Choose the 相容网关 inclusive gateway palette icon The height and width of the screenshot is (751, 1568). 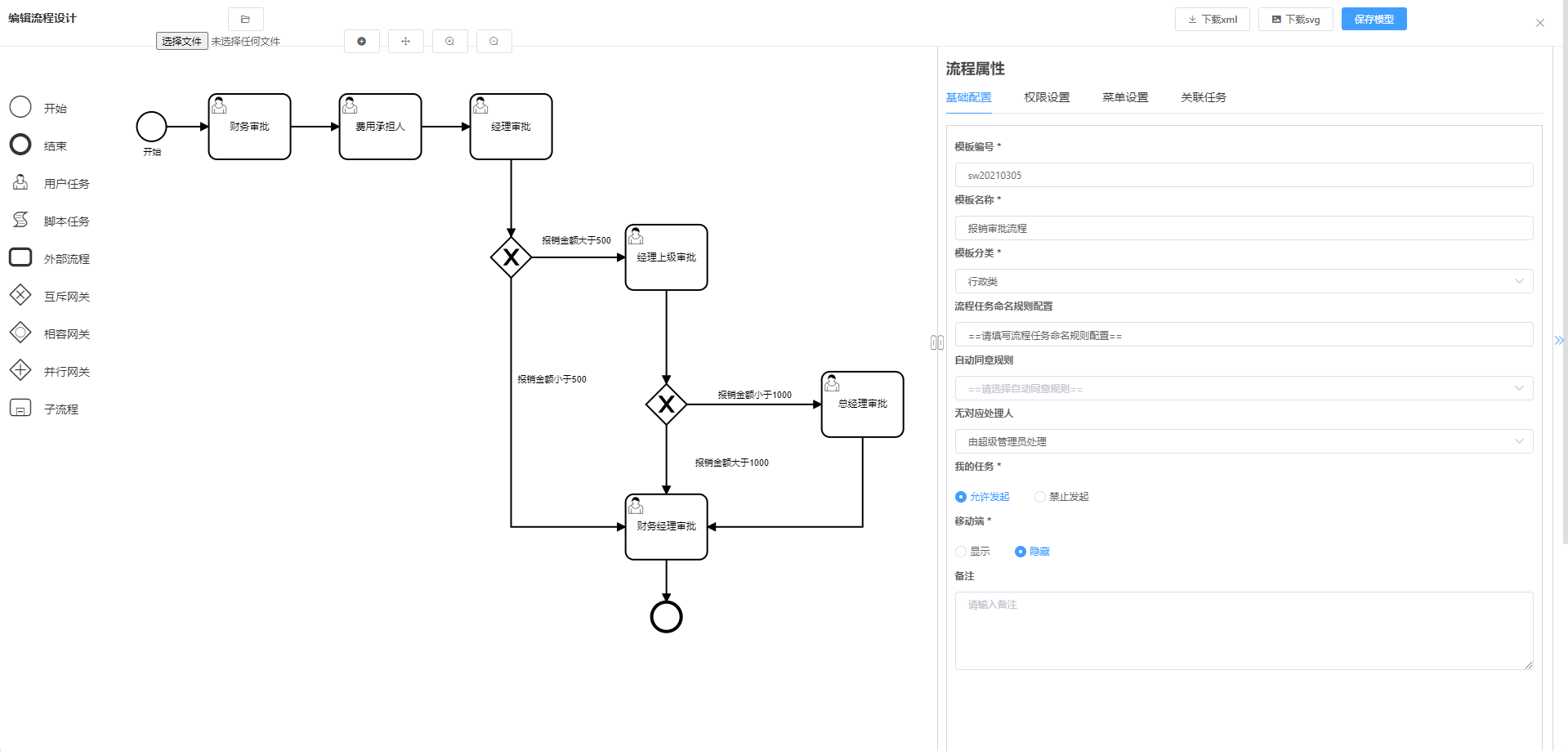pos(20,333)
